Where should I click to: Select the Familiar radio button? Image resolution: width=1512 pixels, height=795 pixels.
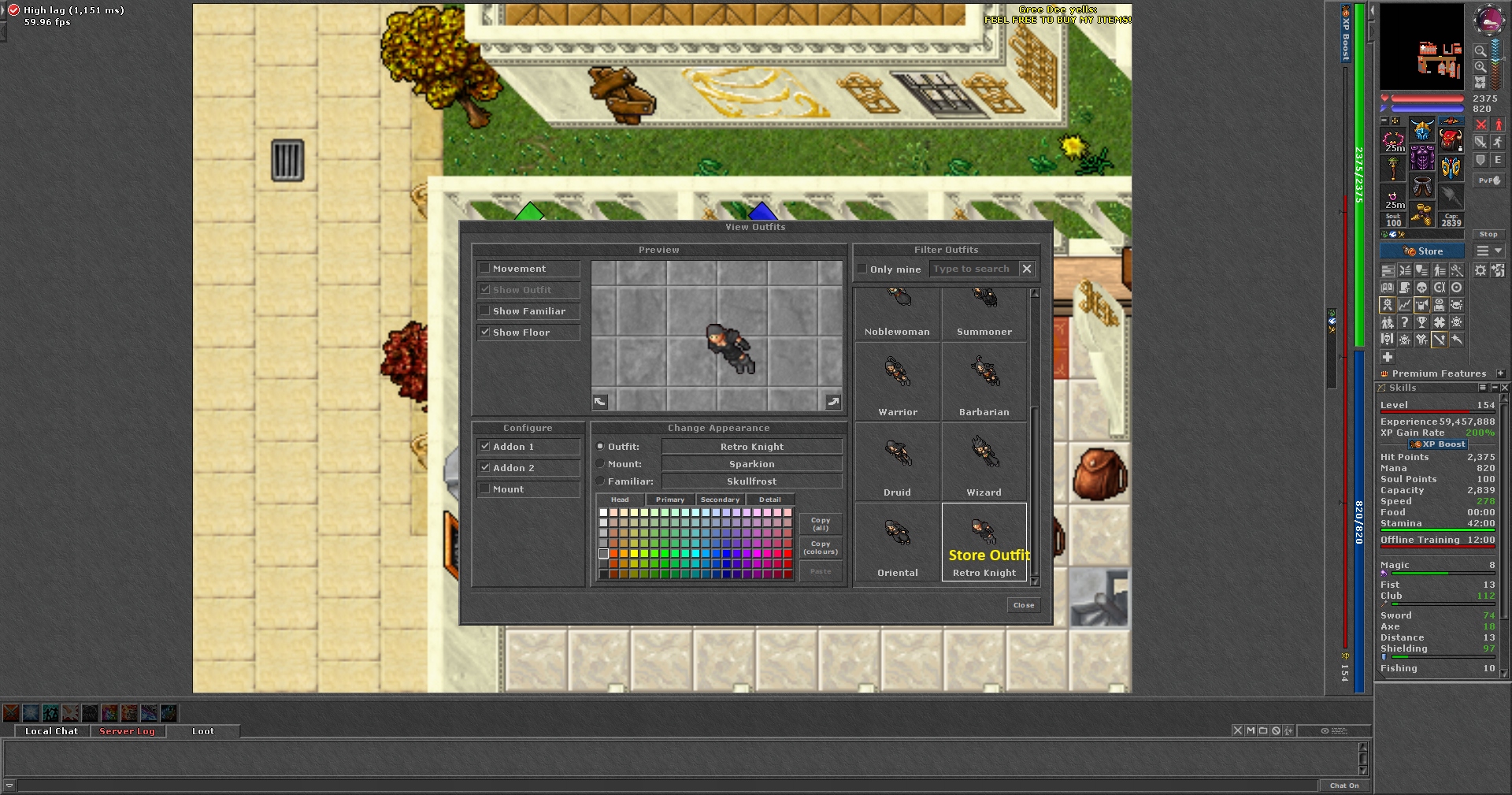pyautogui.click(x=600, y=481)
